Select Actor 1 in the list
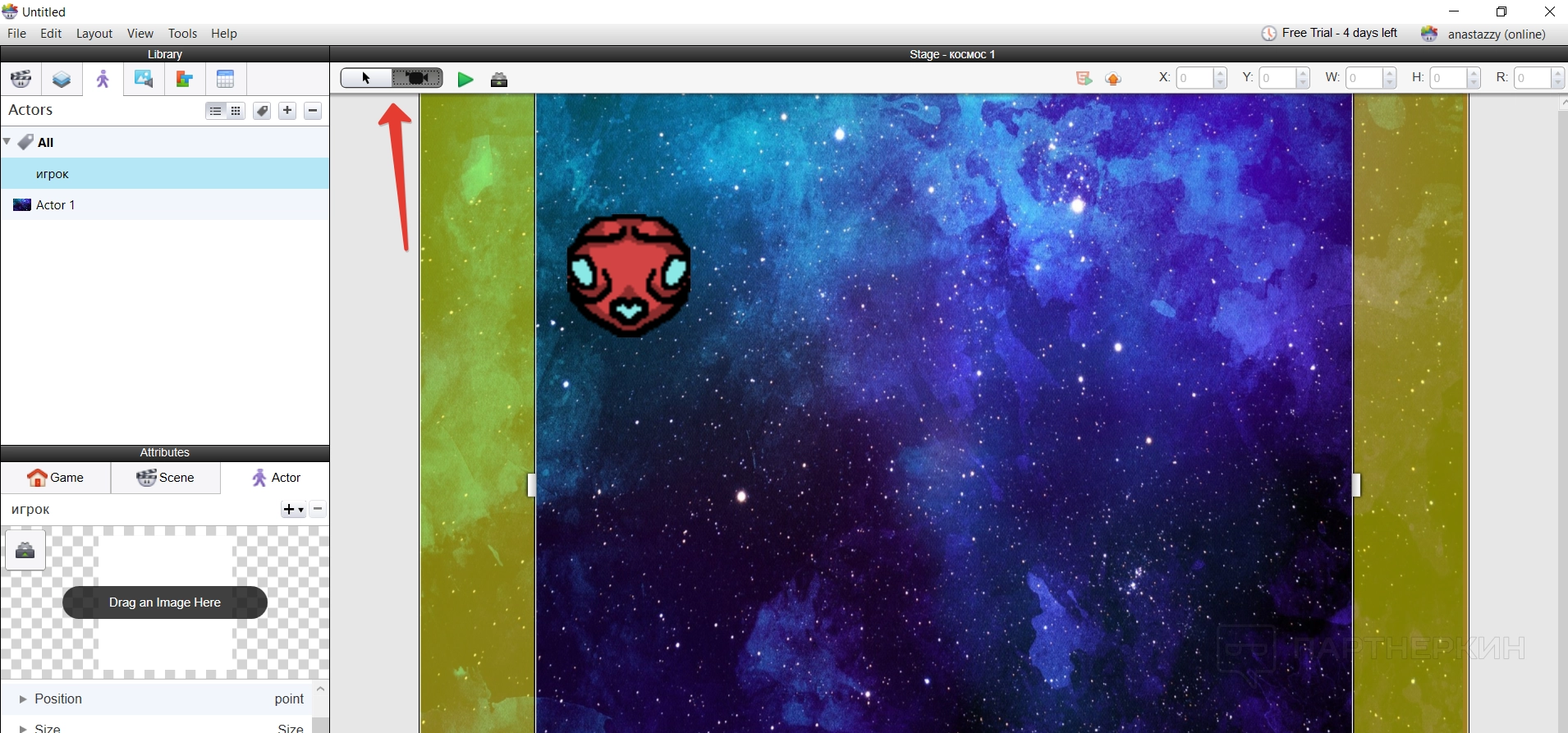Image resolution: width=1568 pixels, height=733 pixels. tap(165, 205)
